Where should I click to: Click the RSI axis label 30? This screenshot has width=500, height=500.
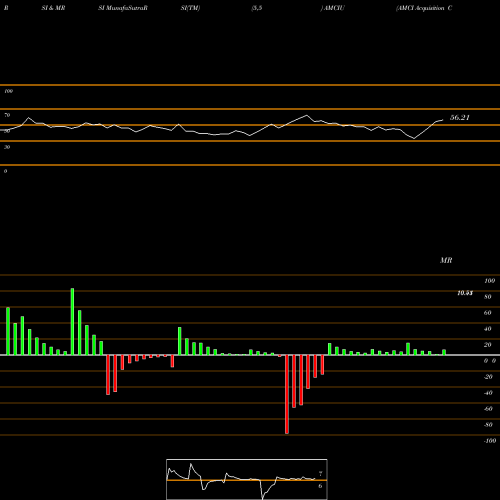[7, 147]
